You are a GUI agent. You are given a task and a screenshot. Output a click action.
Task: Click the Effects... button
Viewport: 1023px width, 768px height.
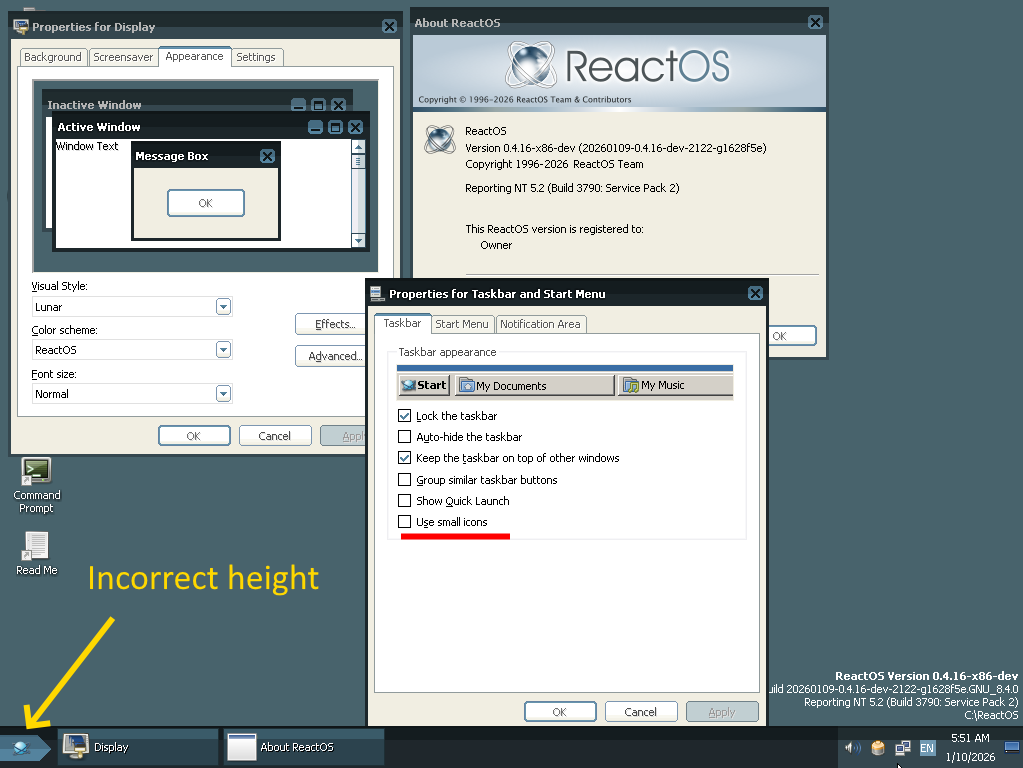334,324
